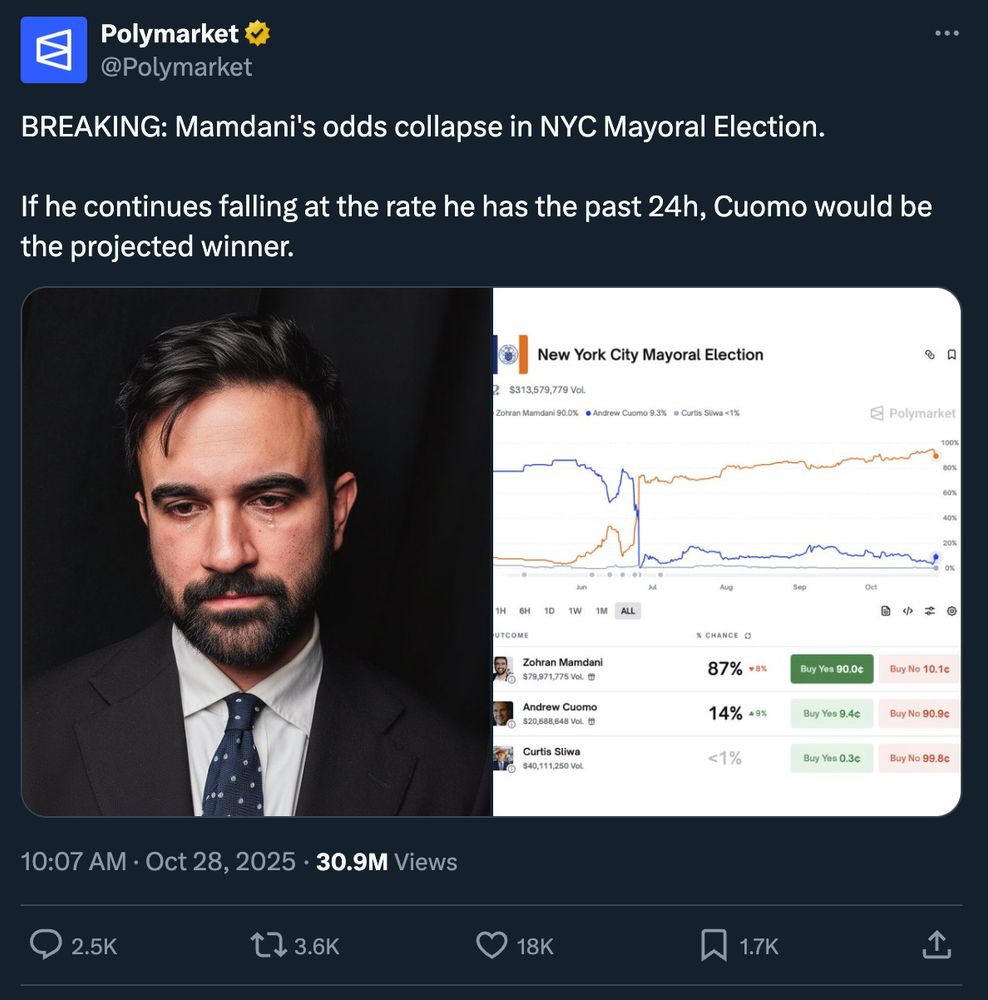The width and height of the screenshot is (988, 1000).
Task: Refresh the % Chance column icon
Action: [x=747, y=636]
